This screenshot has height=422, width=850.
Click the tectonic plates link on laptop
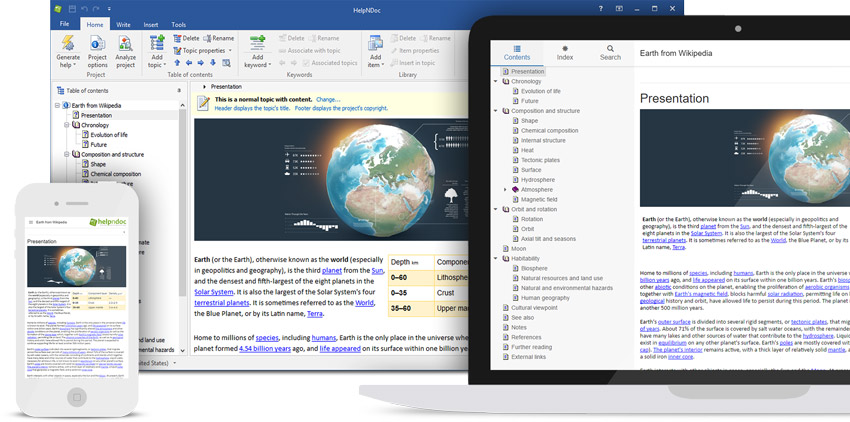coord(809,322)
